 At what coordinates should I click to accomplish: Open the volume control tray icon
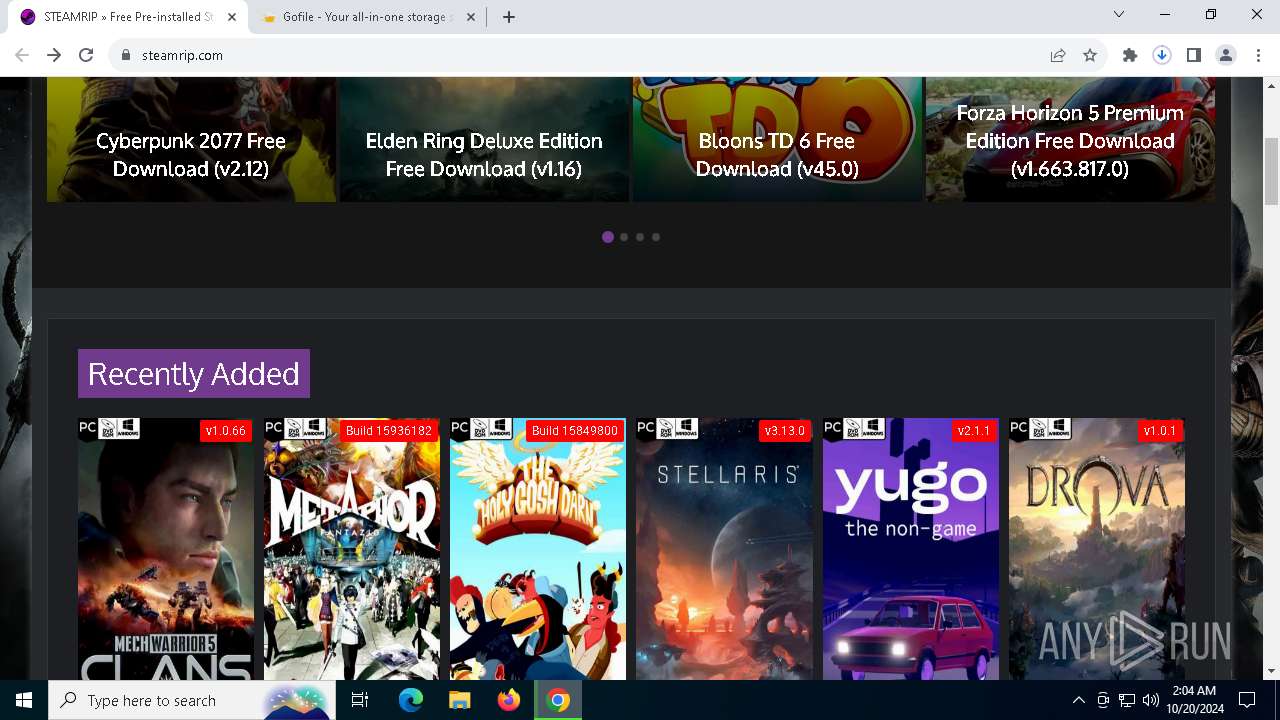click(x=1150, y=700)
